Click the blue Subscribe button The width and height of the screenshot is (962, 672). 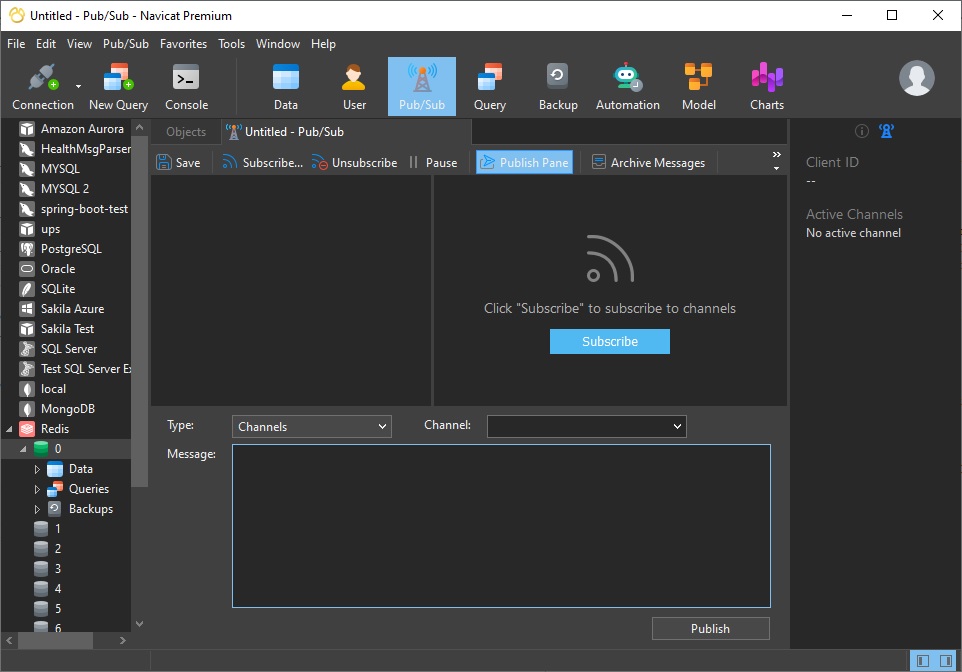610,341
